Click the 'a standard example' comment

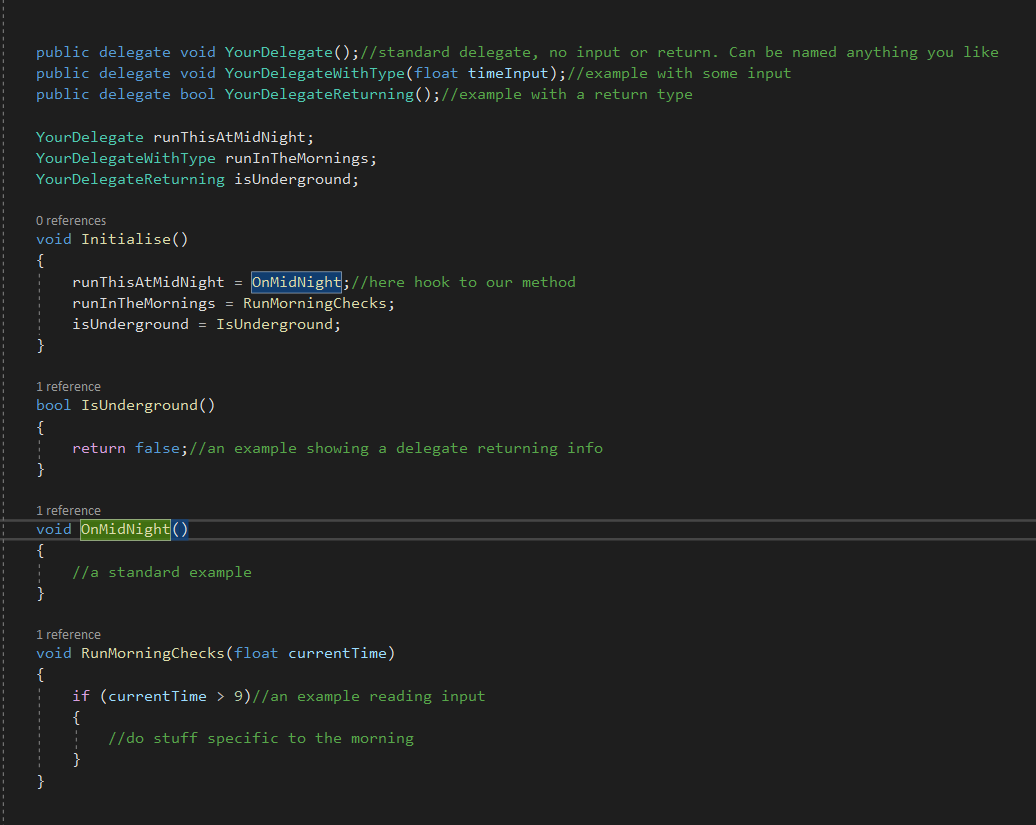(x=162, y=573)
